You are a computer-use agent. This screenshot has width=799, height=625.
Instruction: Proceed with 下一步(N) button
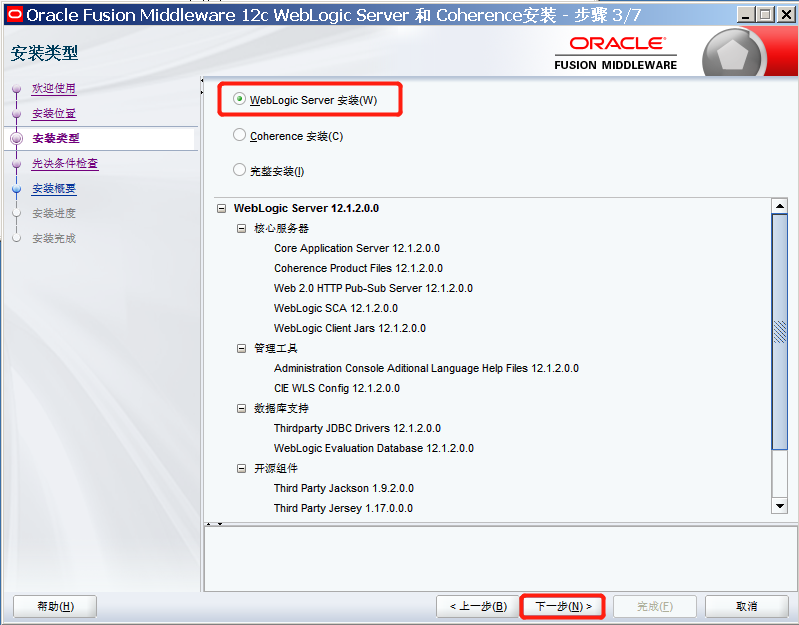563,606
